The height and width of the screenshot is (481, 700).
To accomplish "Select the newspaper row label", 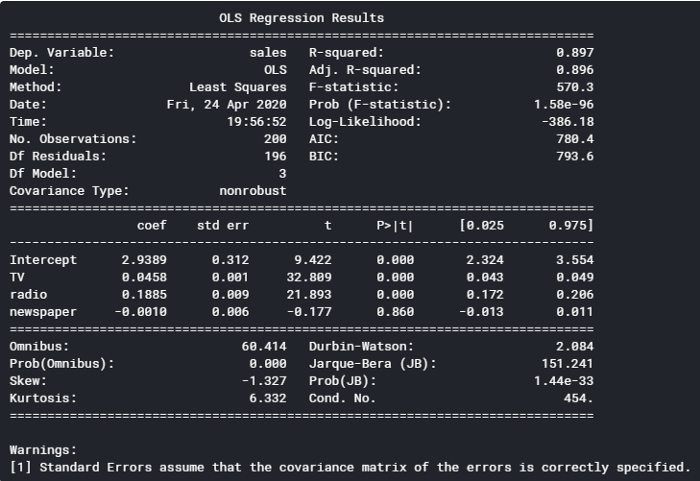I will tap(43, 311).
